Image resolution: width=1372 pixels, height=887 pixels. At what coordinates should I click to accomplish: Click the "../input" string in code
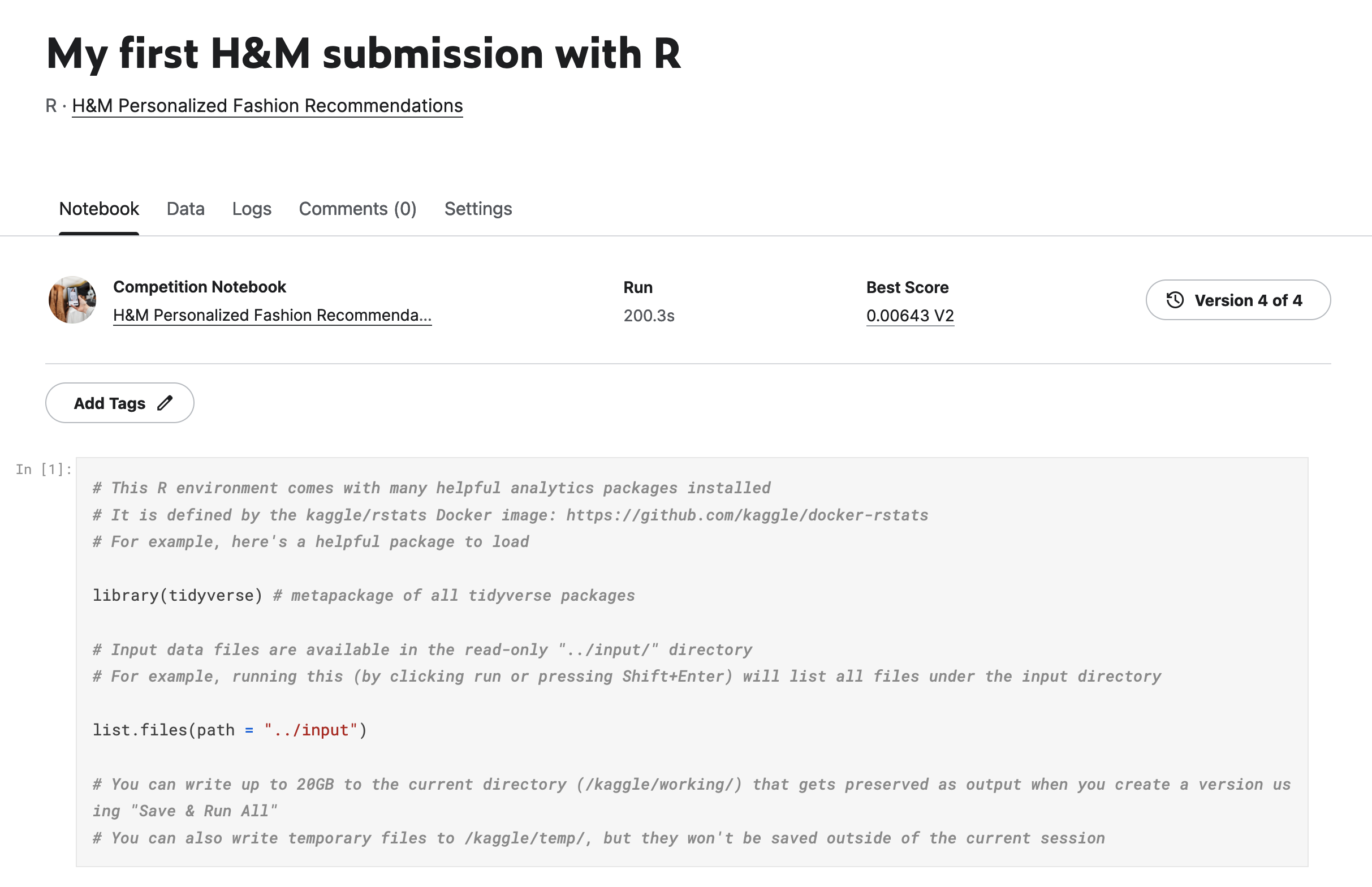click(x=311, y=730)
